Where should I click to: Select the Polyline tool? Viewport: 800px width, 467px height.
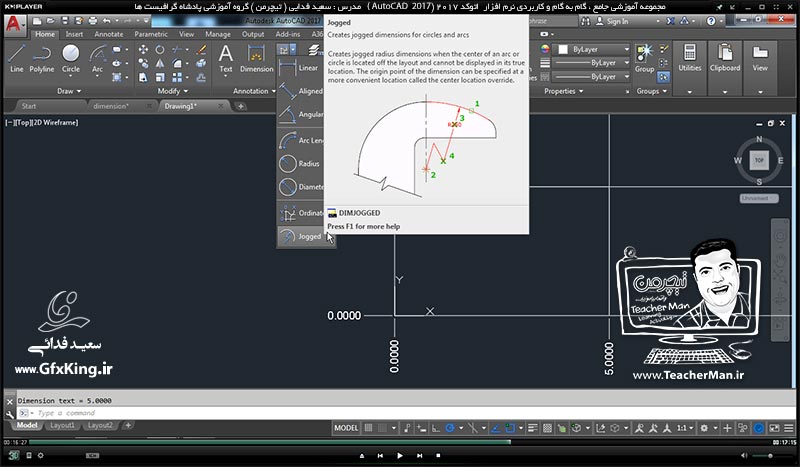click(x=41, y=59)
